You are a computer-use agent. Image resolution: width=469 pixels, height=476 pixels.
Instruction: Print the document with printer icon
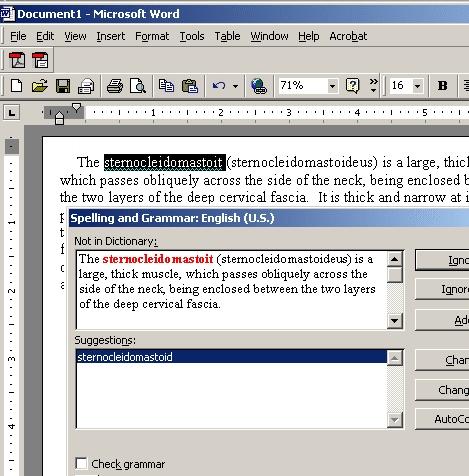coord(115,86)
